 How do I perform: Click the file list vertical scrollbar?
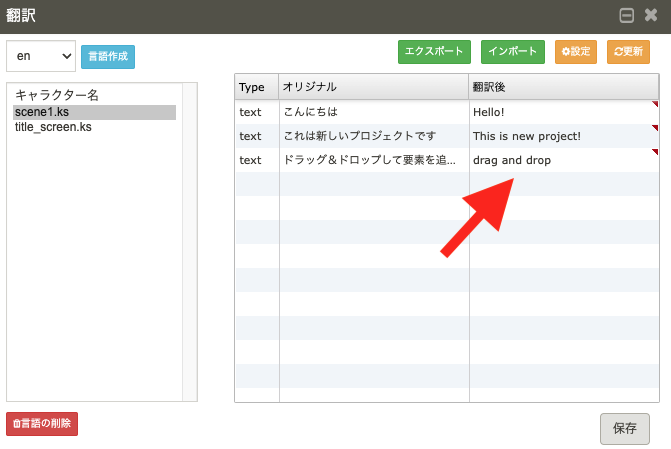[x=190, y=242]
